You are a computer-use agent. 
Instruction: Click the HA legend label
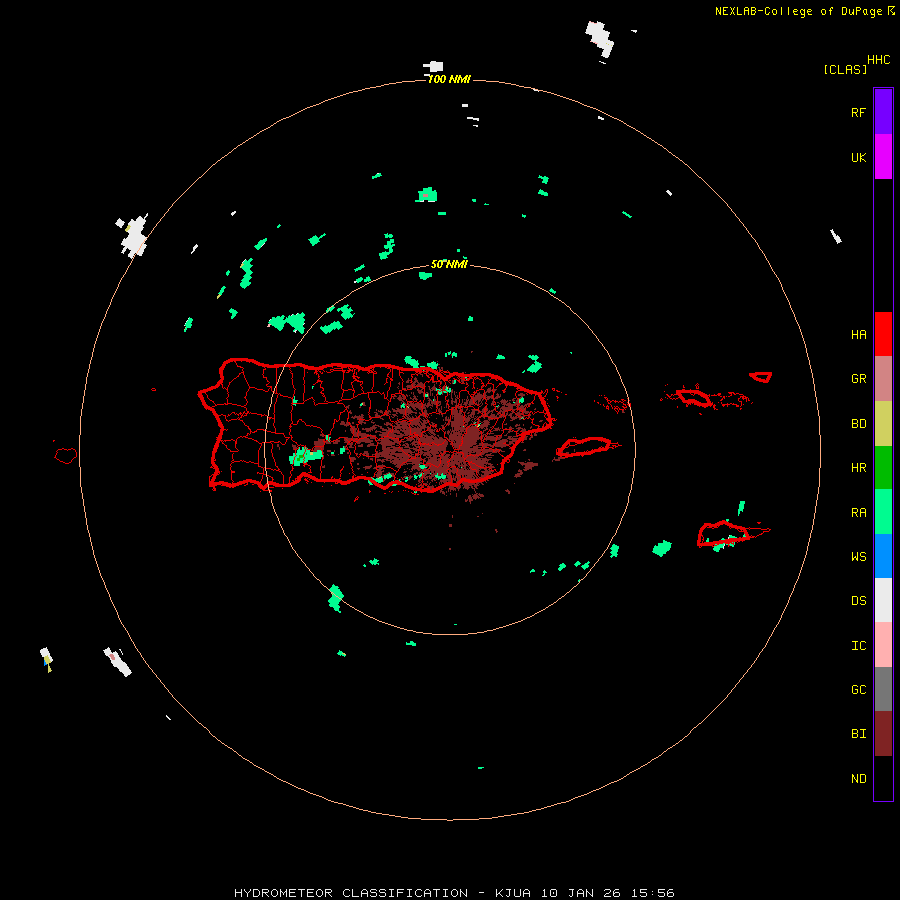pos(858,334)
